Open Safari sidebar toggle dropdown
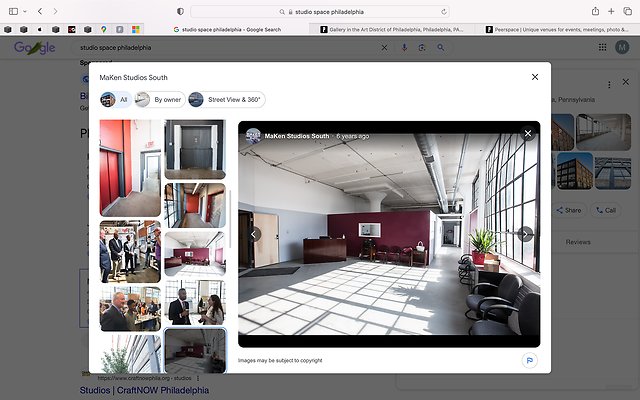 click(x=26, y=11)
